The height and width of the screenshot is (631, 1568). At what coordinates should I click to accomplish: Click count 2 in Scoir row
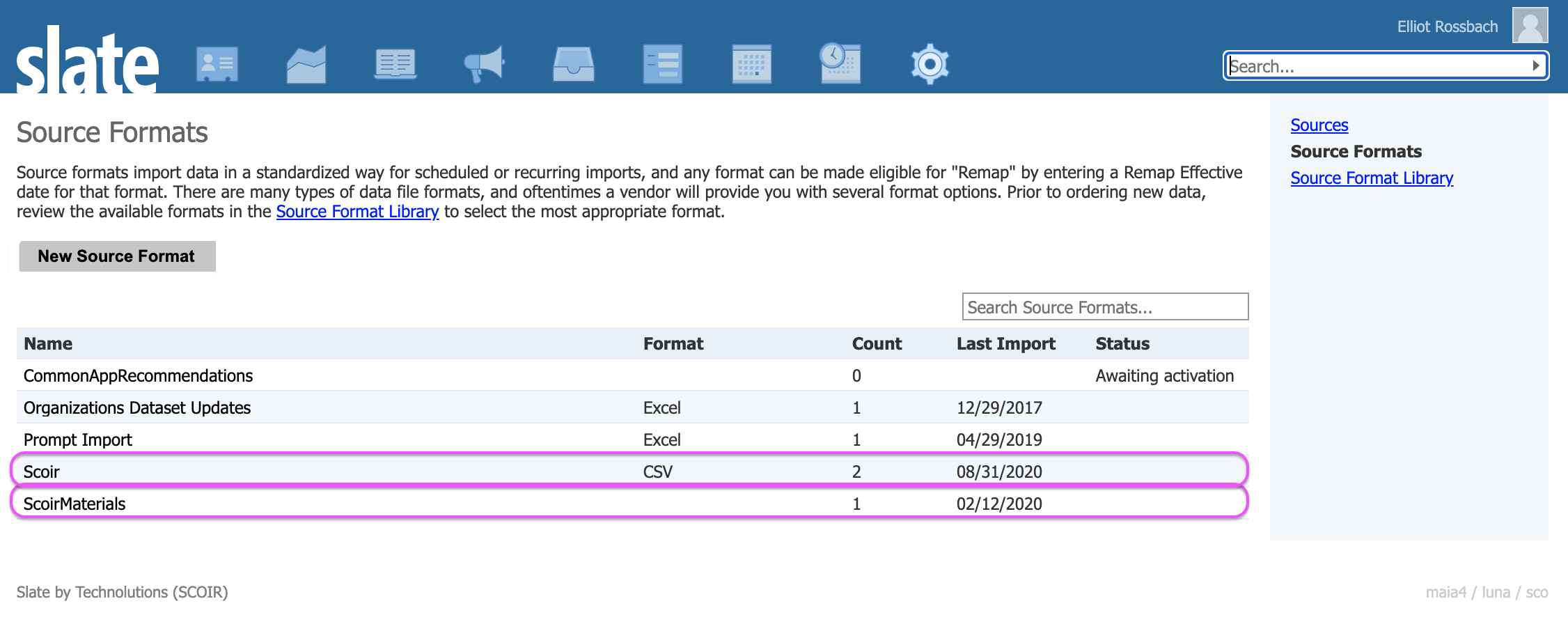pyautogui.click(x=857, y=472)
